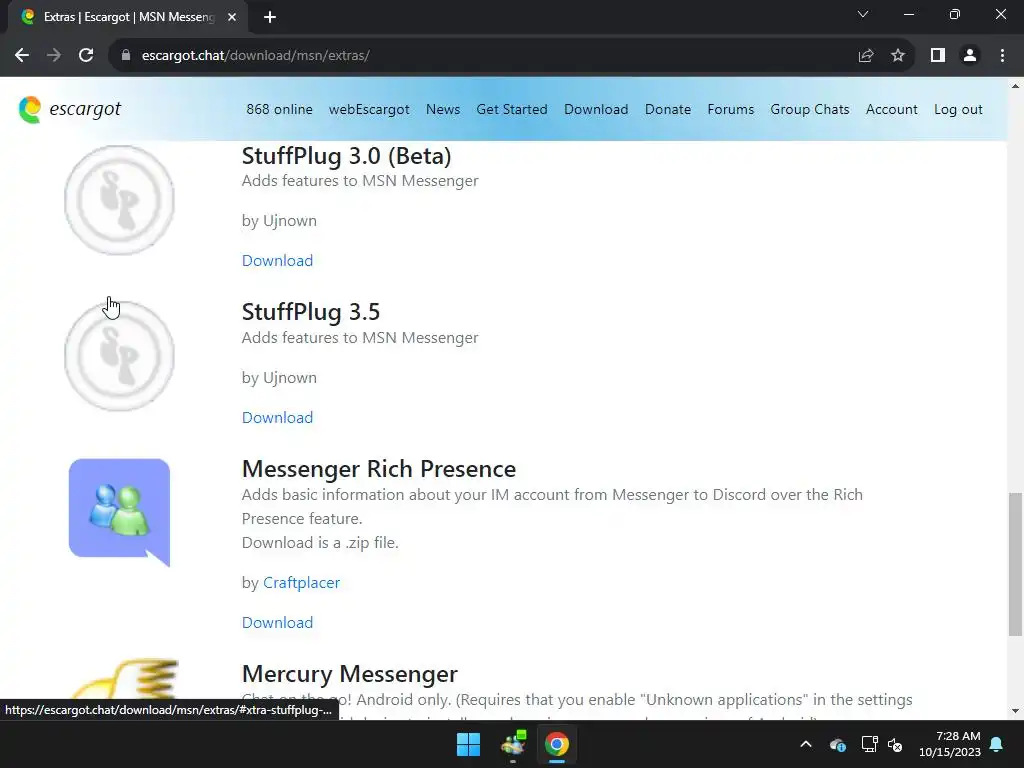Click the scrollbar up arrow

coord(1015,86)
